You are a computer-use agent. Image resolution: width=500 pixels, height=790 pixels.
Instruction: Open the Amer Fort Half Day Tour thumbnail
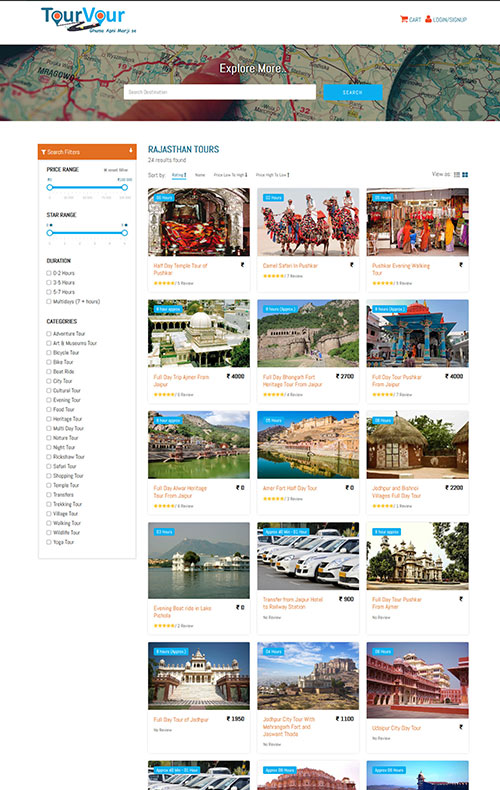(x=308, y=445)
